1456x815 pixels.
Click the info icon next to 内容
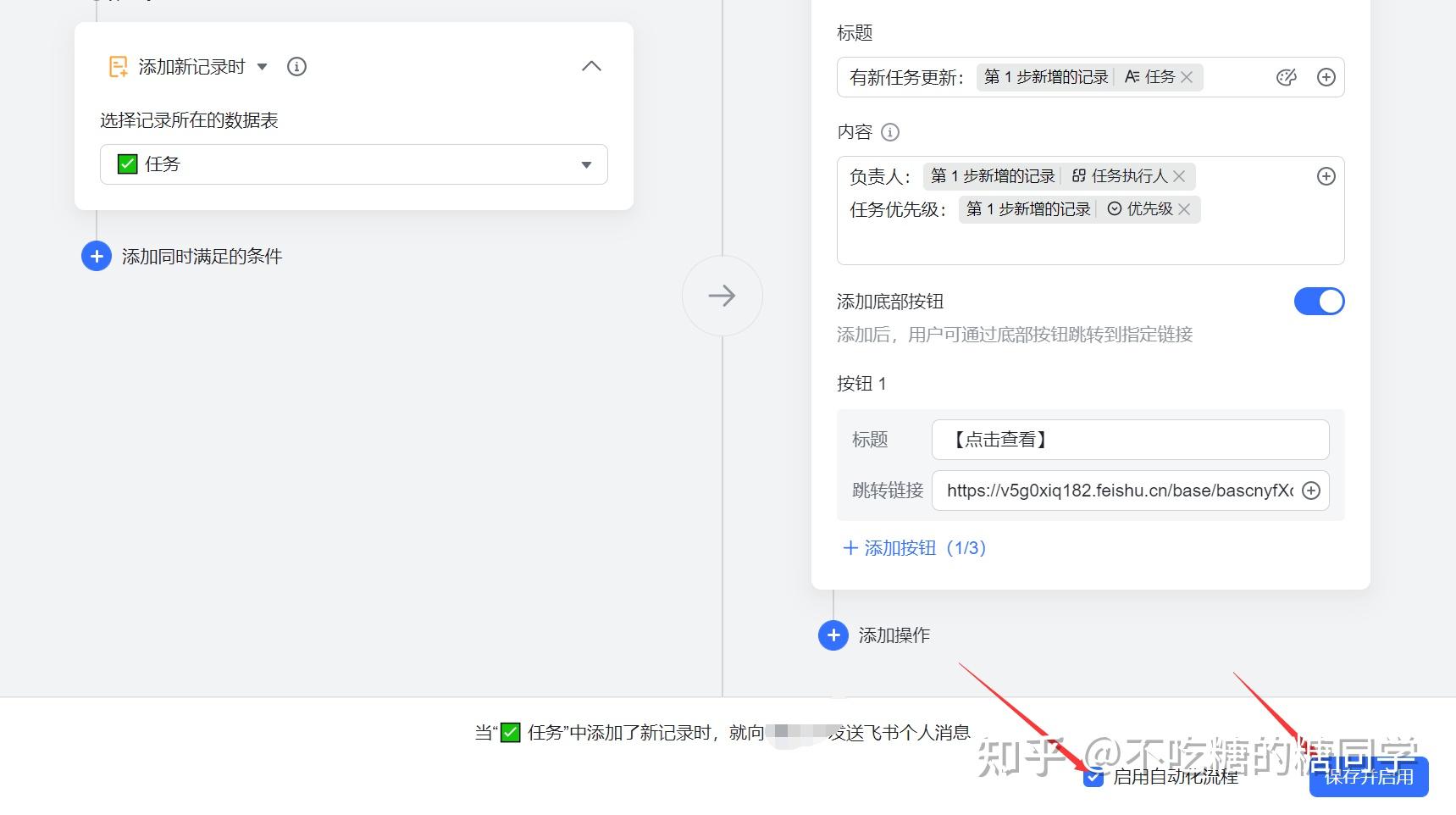[x=890, y=132]
